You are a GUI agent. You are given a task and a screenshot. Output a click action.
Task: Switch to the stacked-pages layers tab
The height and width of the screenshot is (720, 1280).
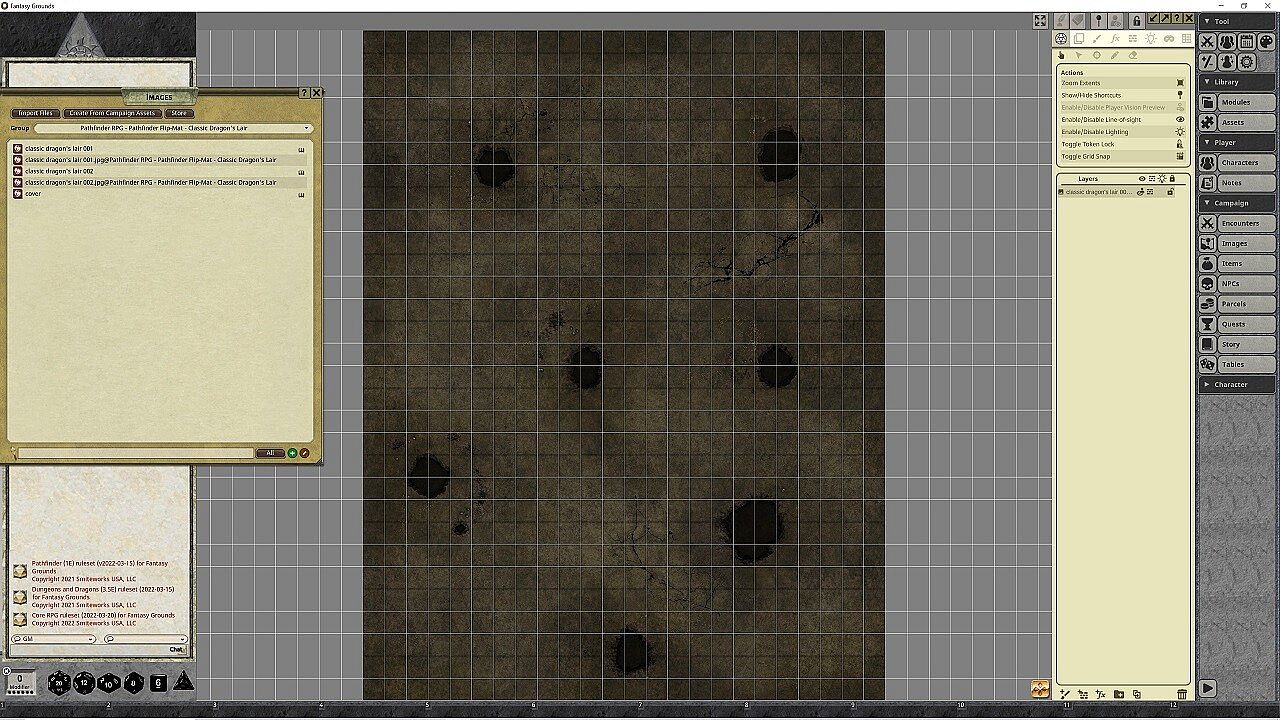click(1079, 39)
